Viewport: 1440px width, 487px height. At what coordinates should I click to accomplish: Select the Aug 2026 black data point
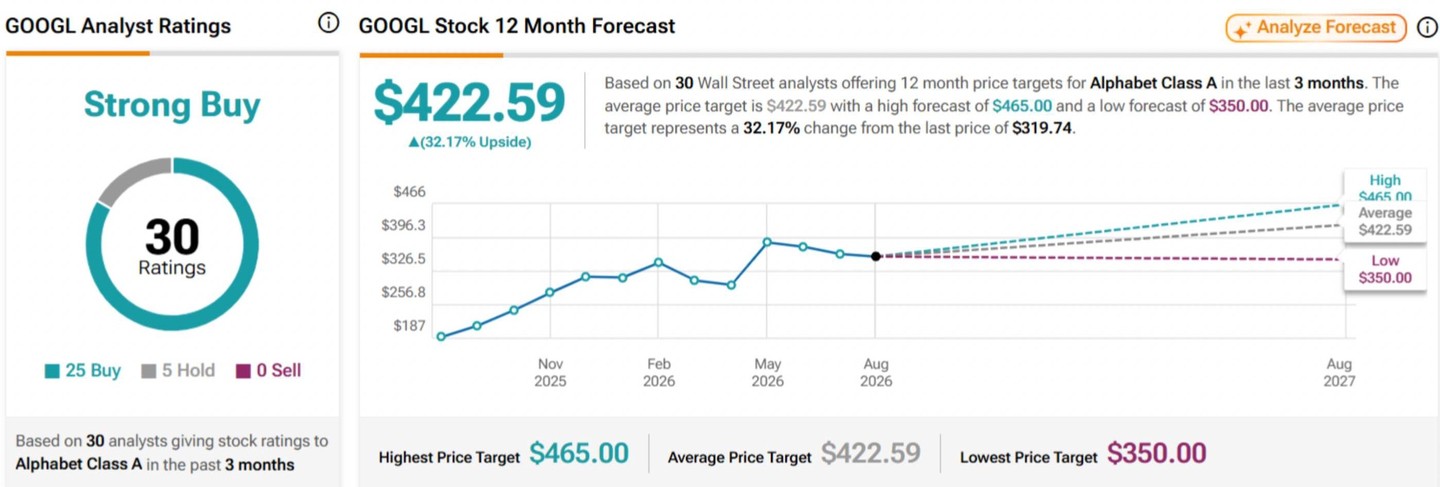click(876, 257)
